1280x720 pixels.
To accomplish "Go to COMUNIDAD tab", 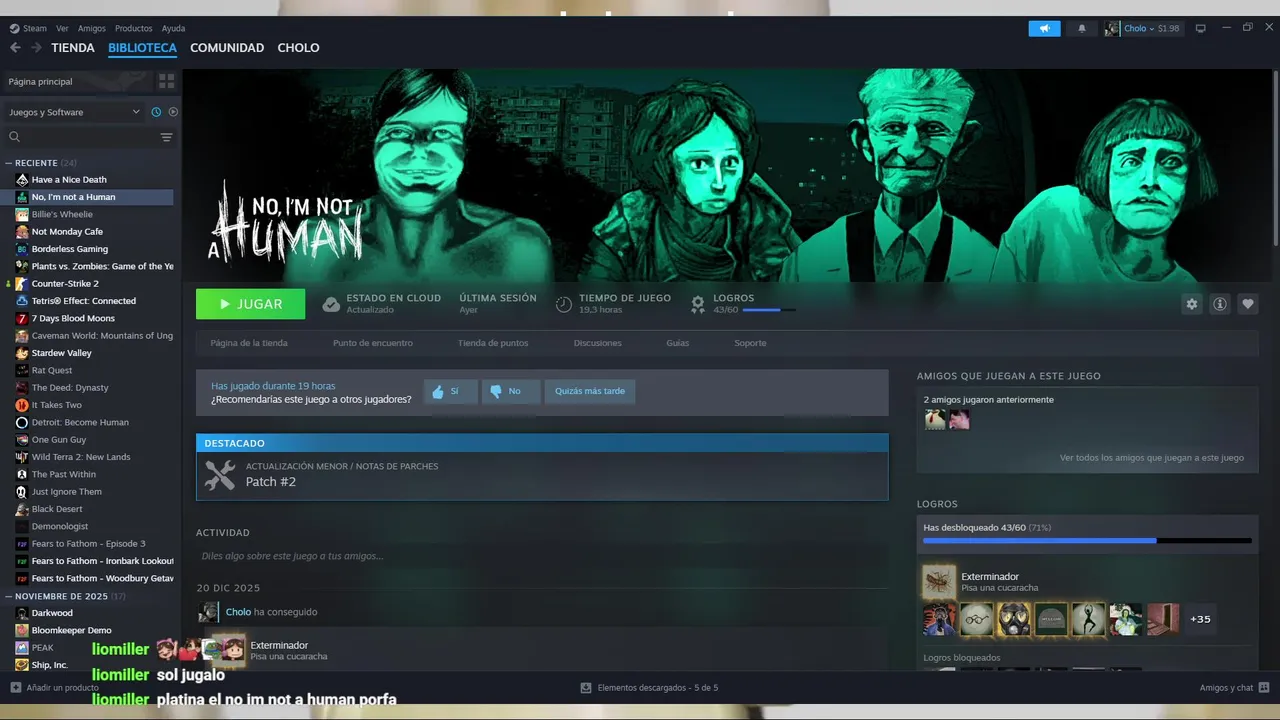I will (227, 48).
